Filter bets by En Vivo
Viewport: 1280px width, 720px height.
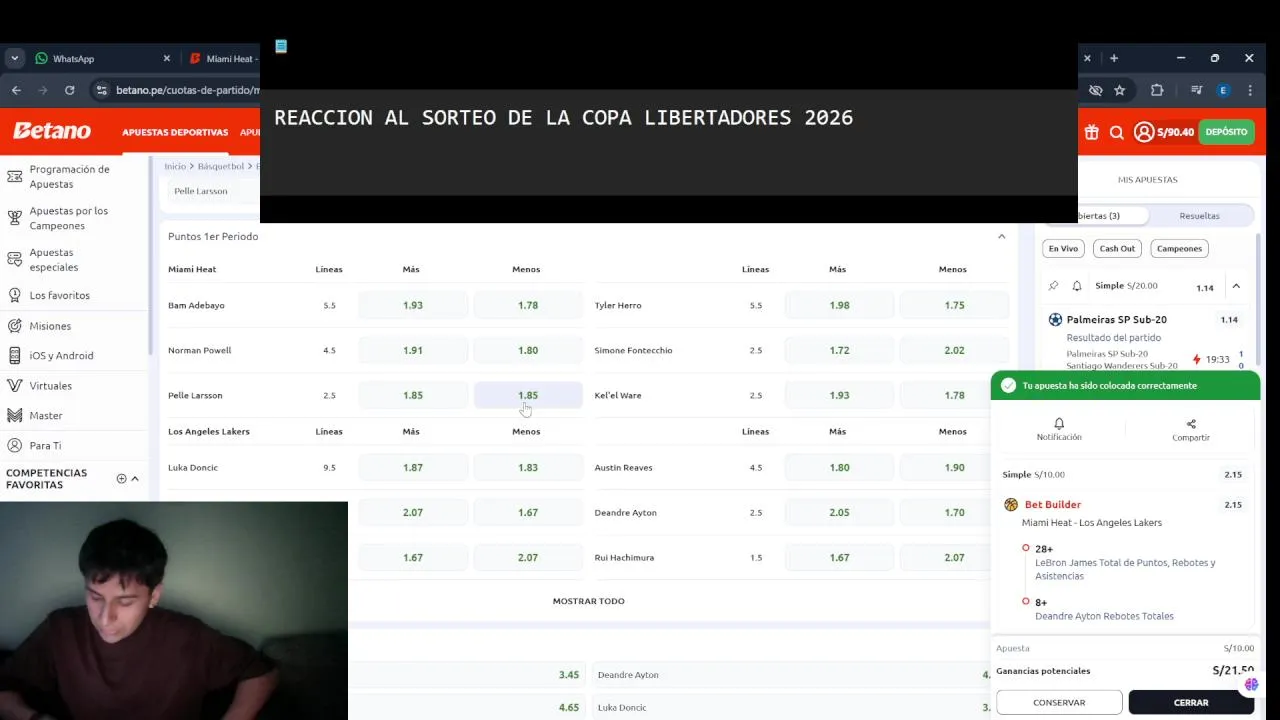click(1063, 248)
